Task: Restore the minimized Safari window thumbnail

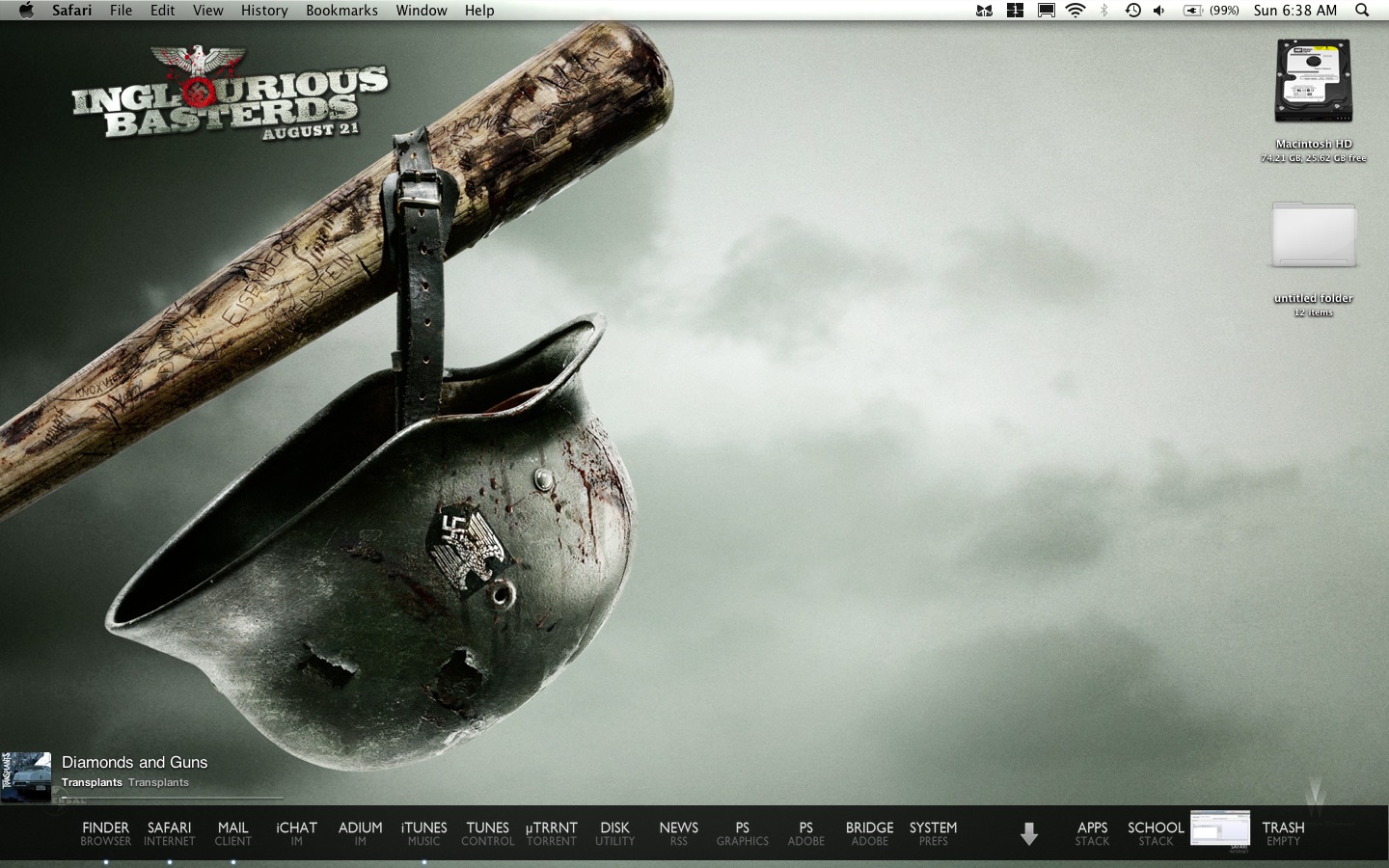Action: tap(1220, 829)
